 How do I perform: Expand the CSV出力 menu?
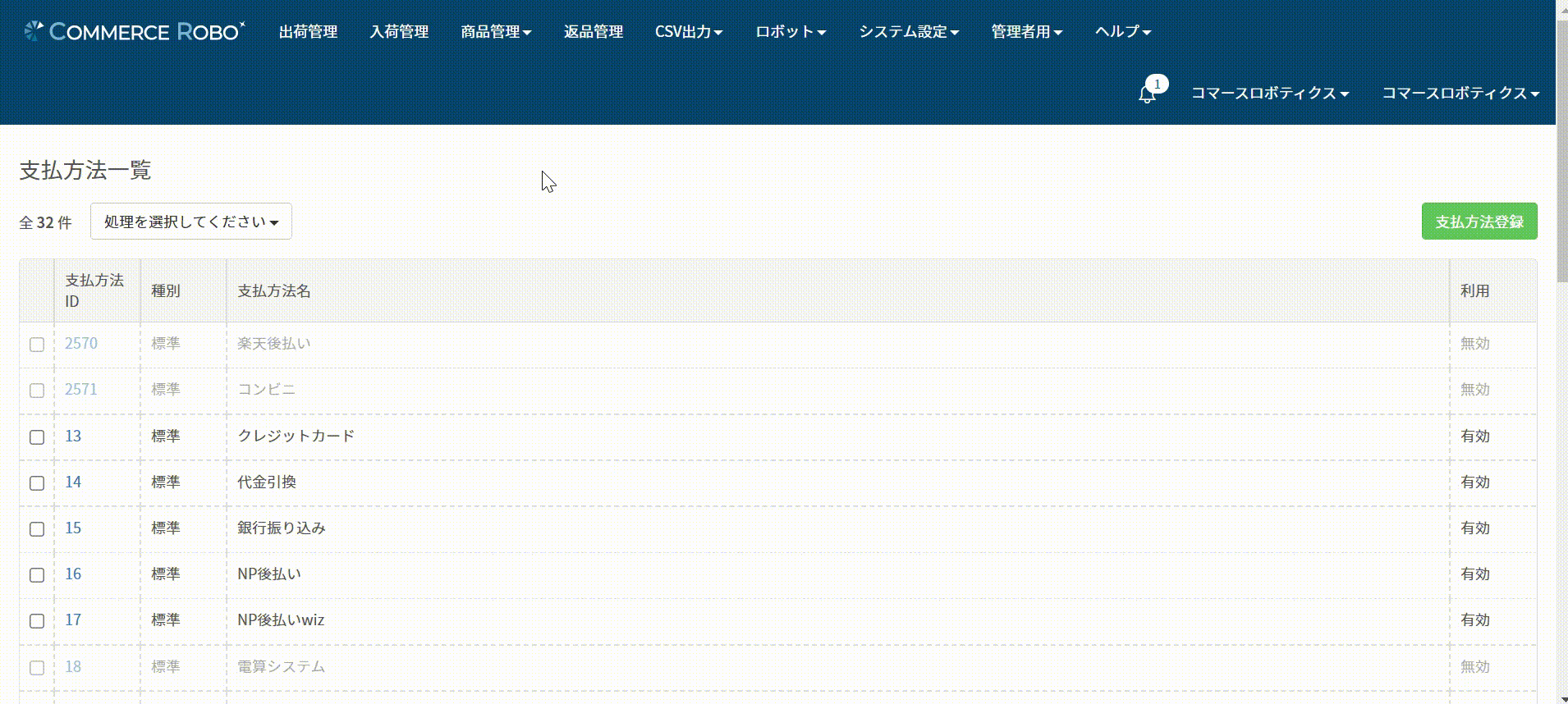[x=689, y=31]
